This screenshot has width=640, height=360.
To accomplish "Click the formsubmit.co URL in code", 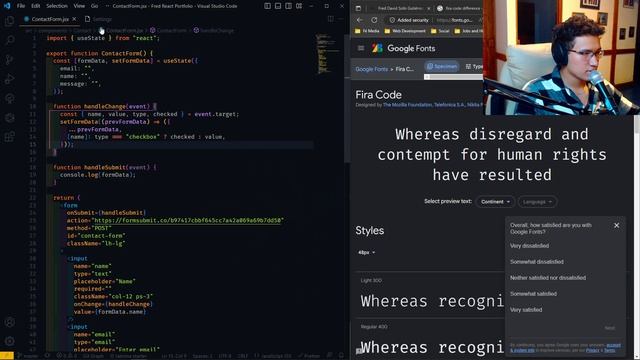I will [x=187, y=220].
